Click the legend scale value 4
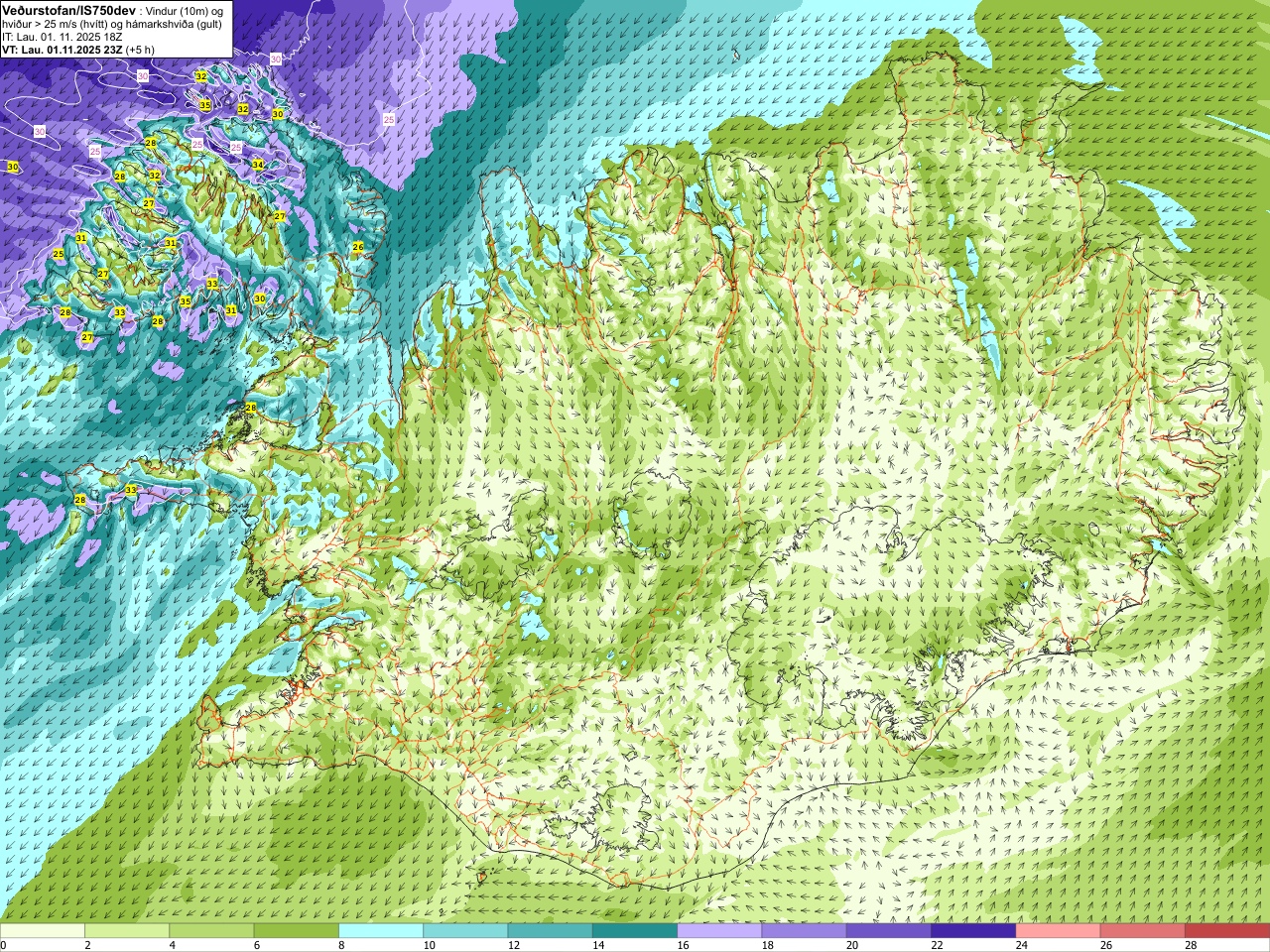1270x952 pixels. tap(172, 945)
